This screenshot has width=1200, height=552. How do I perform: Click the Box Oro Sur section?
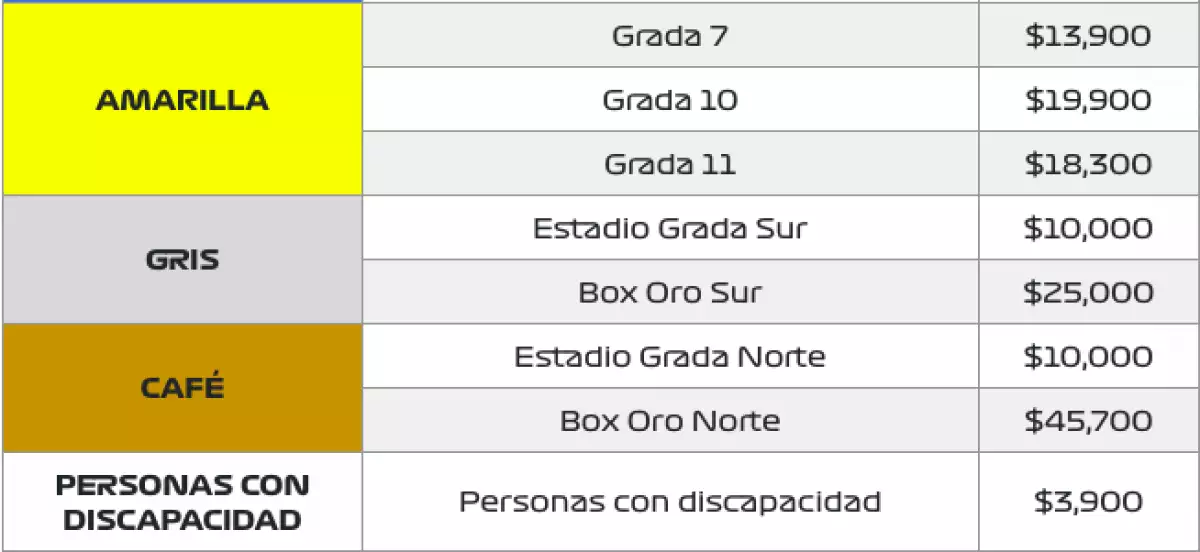[670, 292]
